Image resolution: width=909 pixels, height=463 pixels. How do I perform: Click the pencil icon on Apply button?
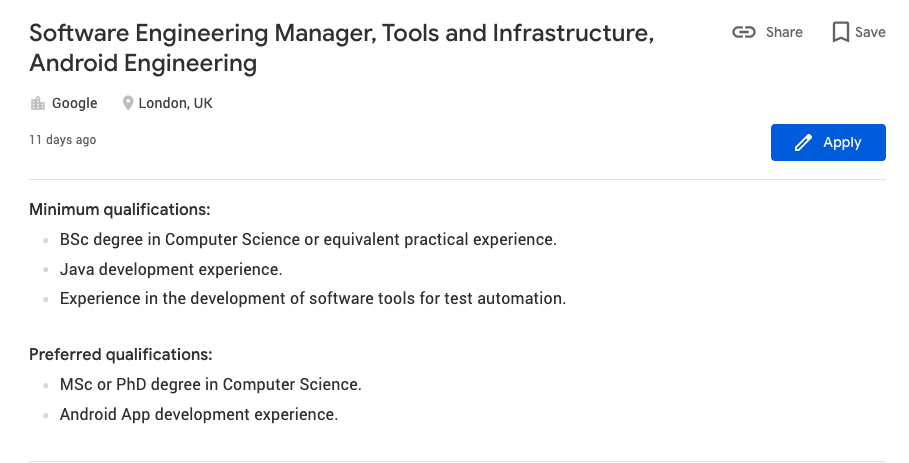coord(803,143)
